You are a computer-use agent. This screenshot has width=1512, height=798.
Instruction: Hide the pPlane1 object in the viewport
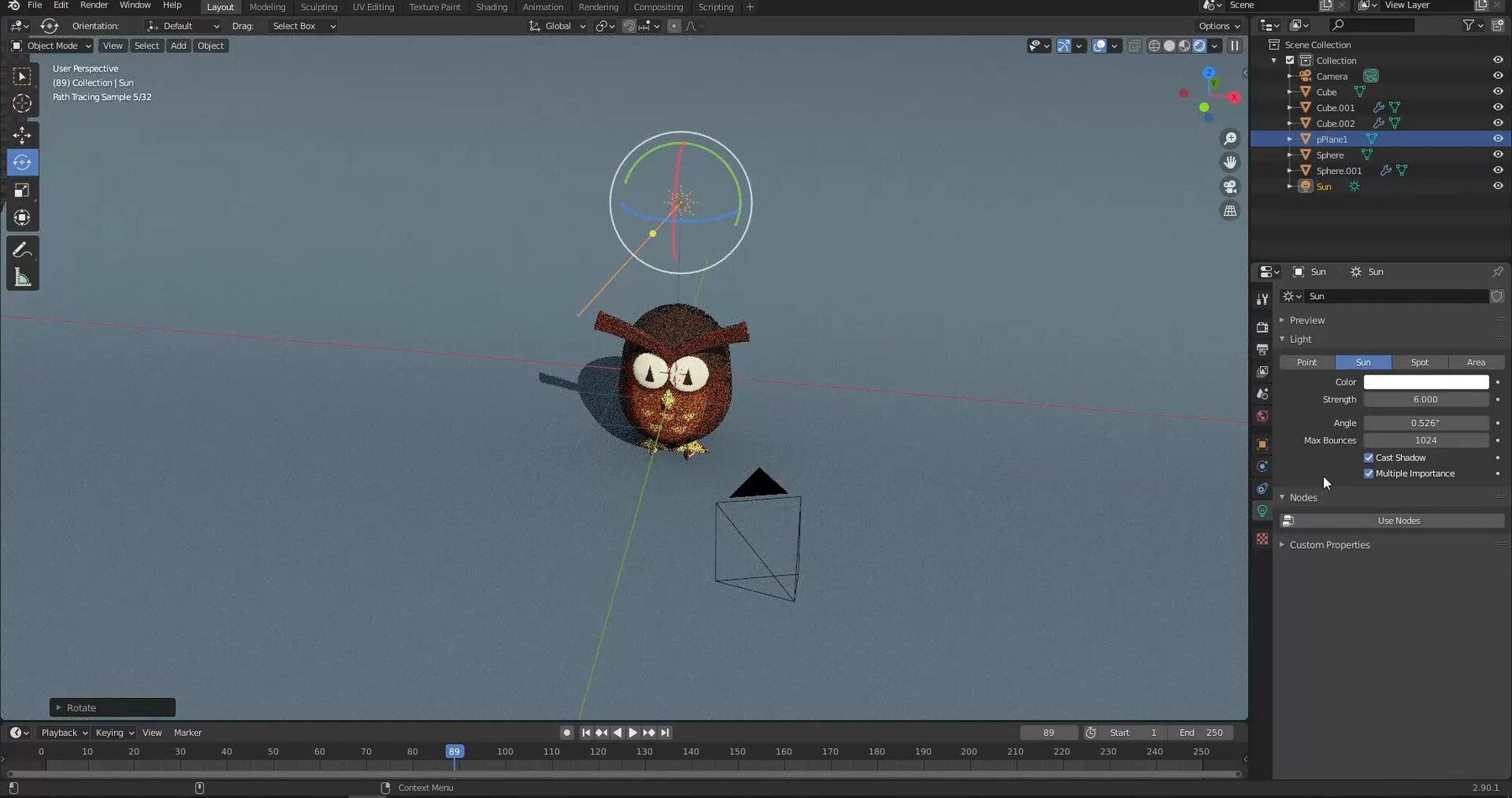1499,139
